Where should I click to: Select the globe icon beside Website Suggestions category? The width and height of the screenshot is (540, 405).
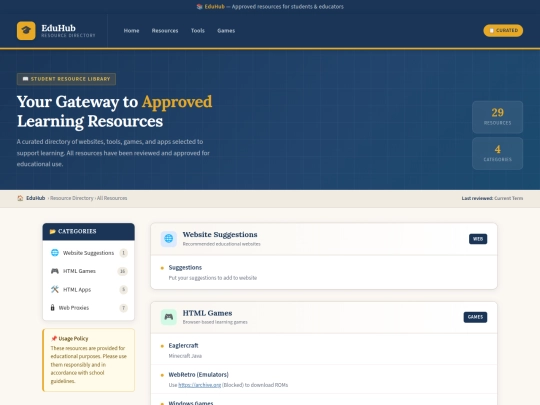pyautogui.click(x=55, y=253)
